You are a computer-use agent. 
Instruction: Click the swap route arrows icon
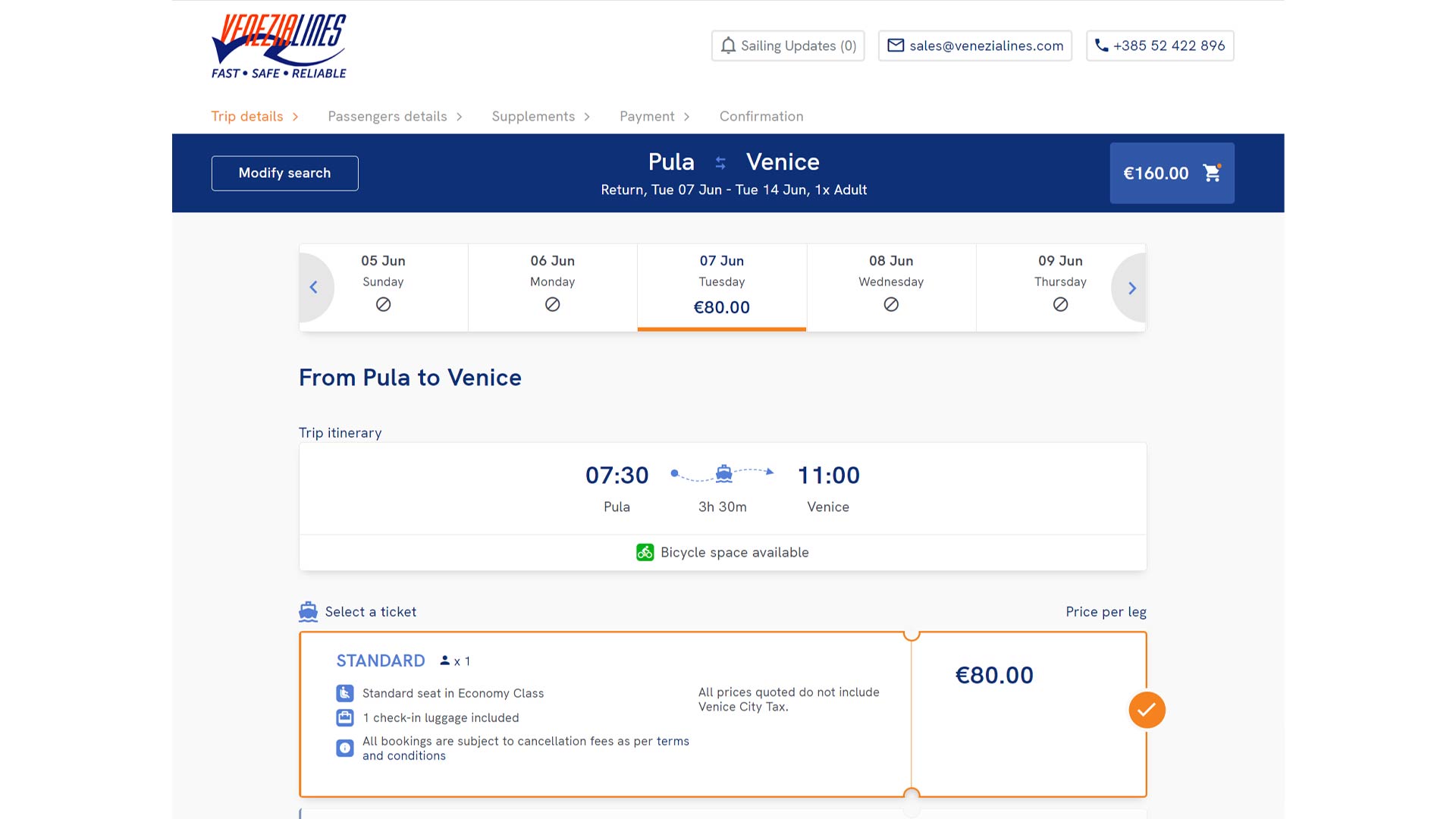pyautogui.click(x=720, y=162)
